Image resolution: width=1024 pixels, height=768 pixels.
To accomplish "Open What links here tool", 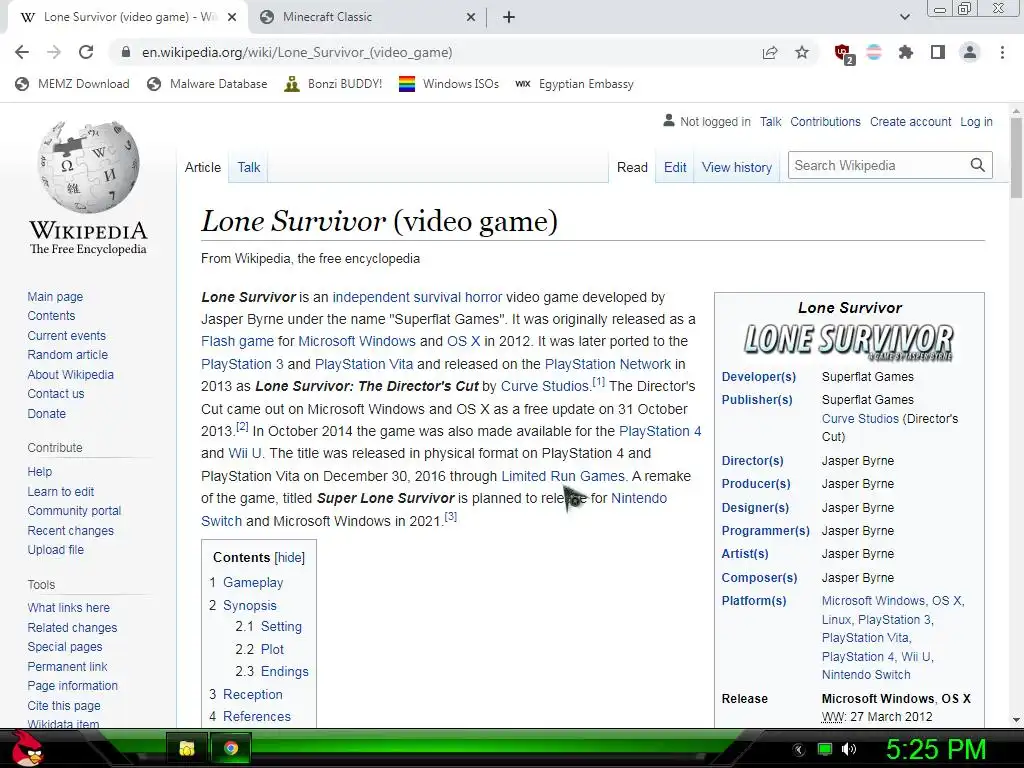I will click(69, 607).
